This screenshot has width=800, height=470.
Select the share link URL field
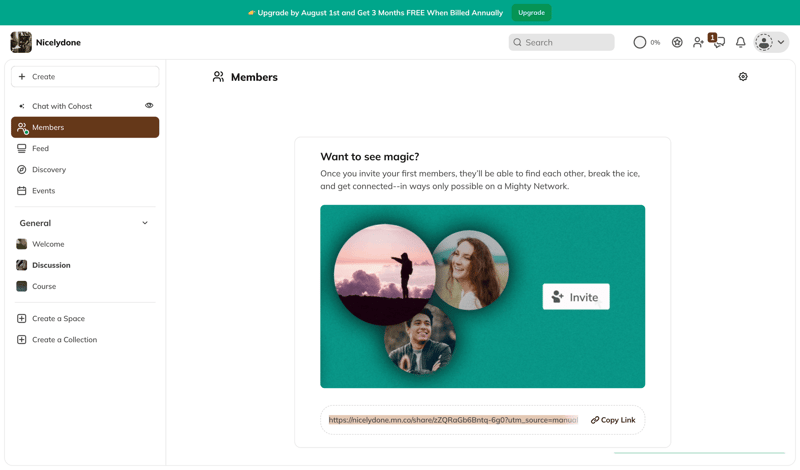(453, 420)
